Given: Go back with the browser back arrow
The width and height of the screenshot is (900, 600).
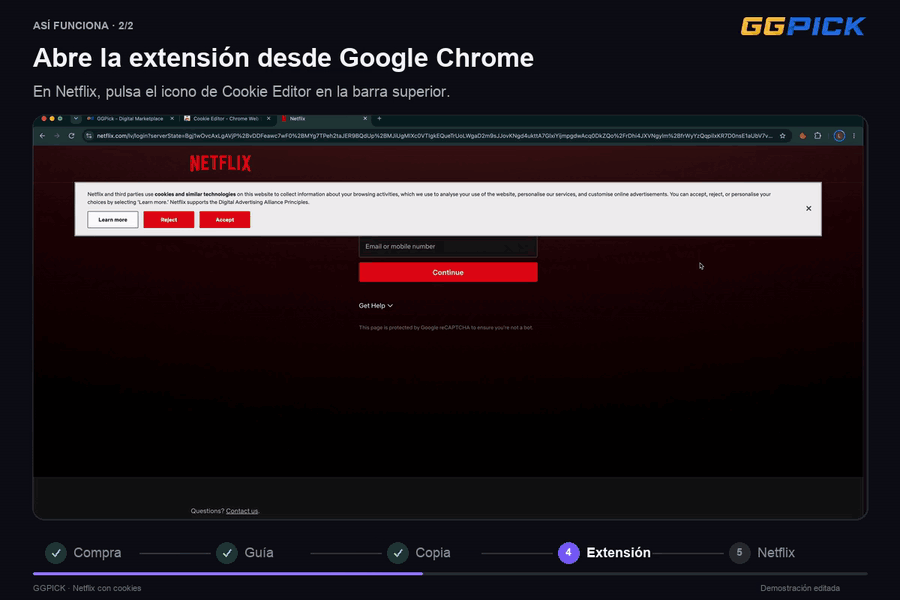Looking at the screenshot, I should click(x=42, y=136).
